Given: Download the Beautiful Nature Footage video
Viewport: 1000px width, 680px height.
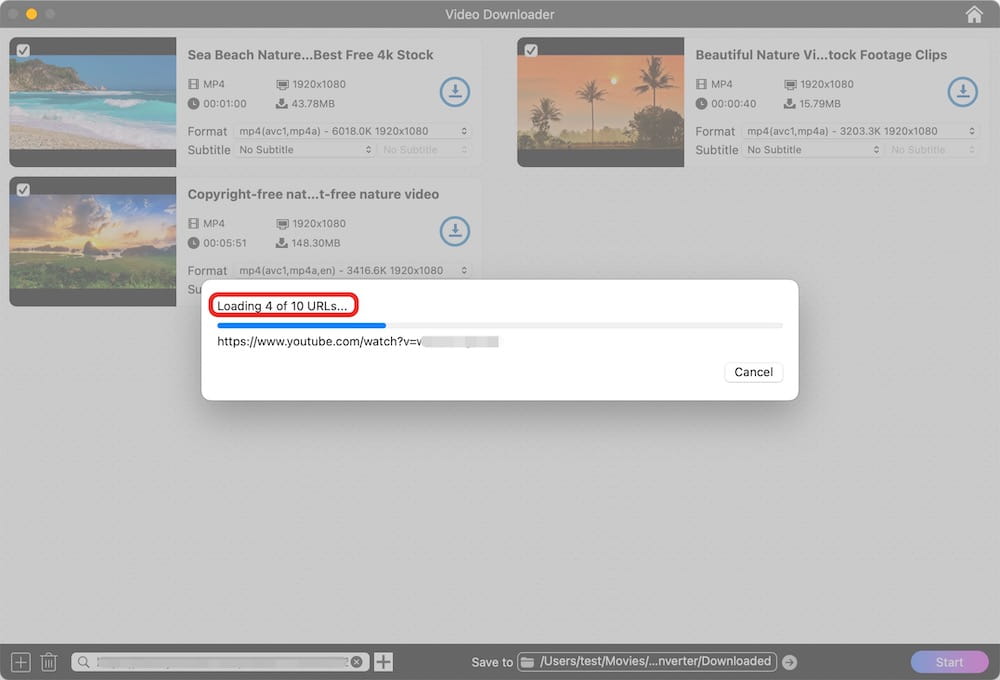Looking at the screenshot, I should [x=963, y=91].
